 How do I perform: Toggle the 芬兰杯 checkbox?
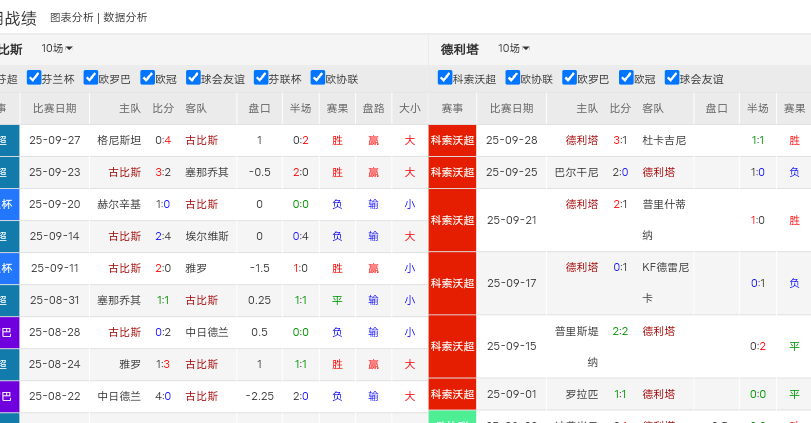coord(34,77)
